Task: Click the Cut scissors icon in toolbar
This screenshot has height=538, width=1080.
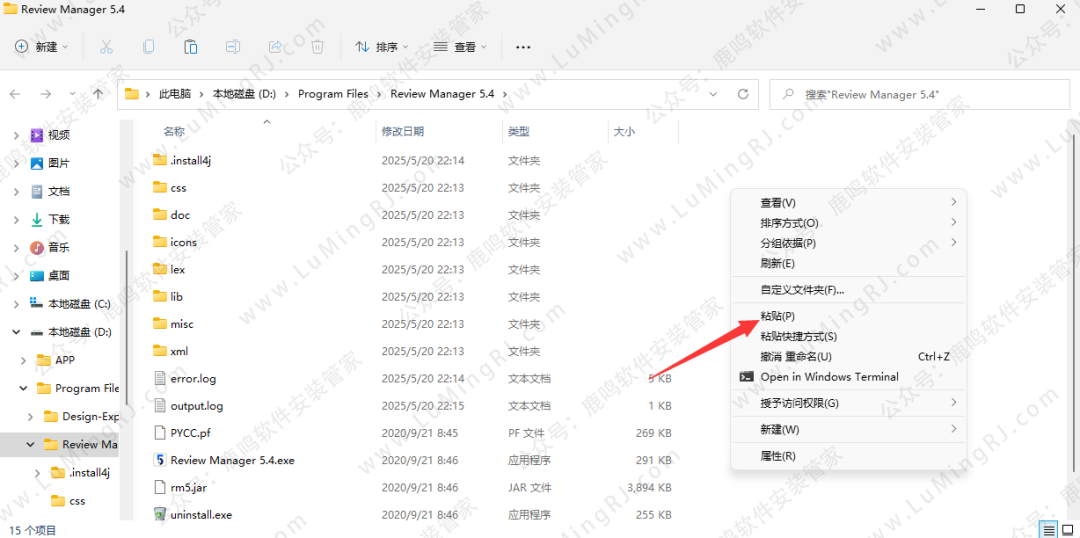Action: coord(106,47)
